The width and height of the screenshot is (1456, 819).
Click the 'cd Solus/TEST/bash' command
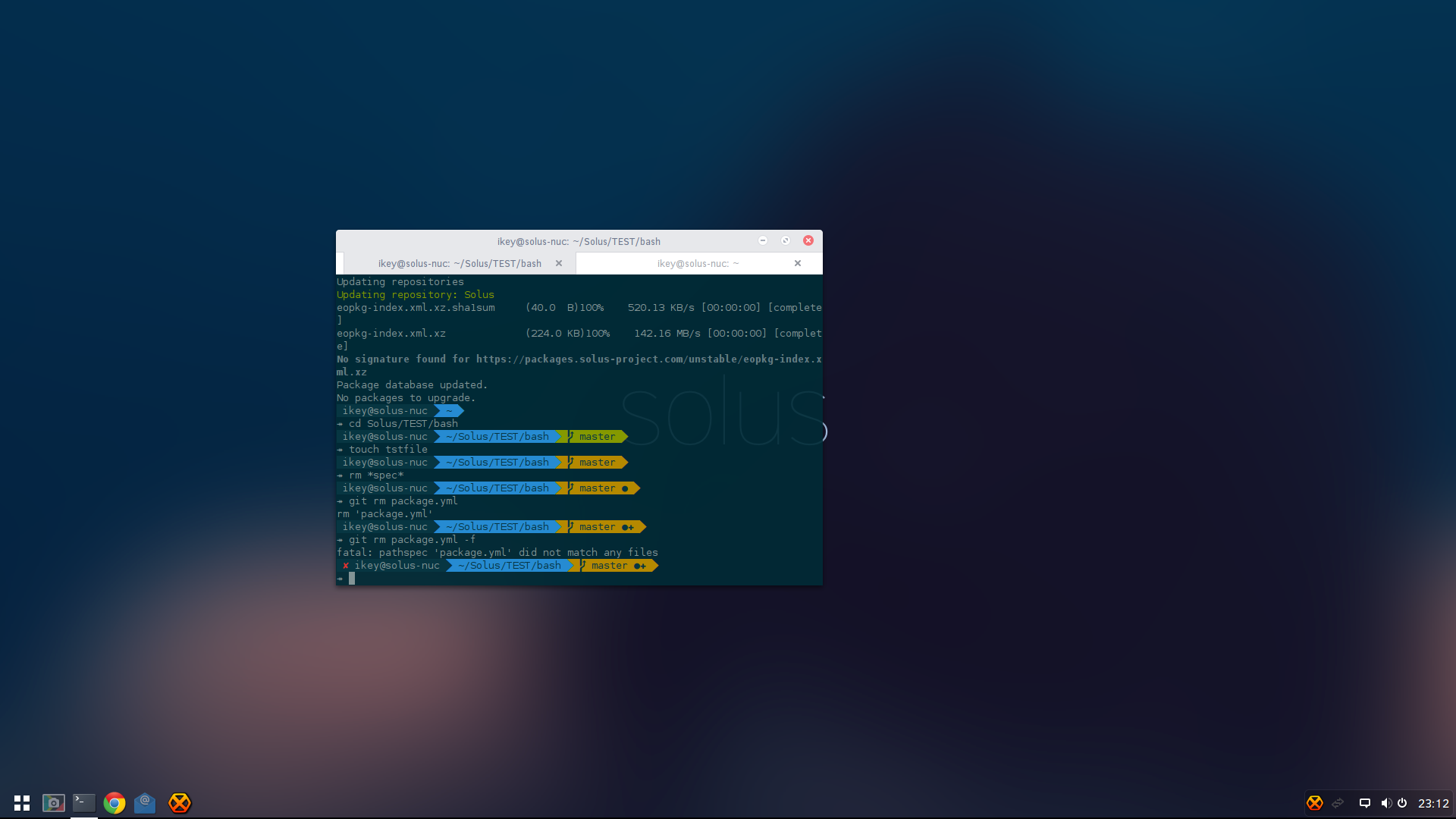click(x=403, y=424)
